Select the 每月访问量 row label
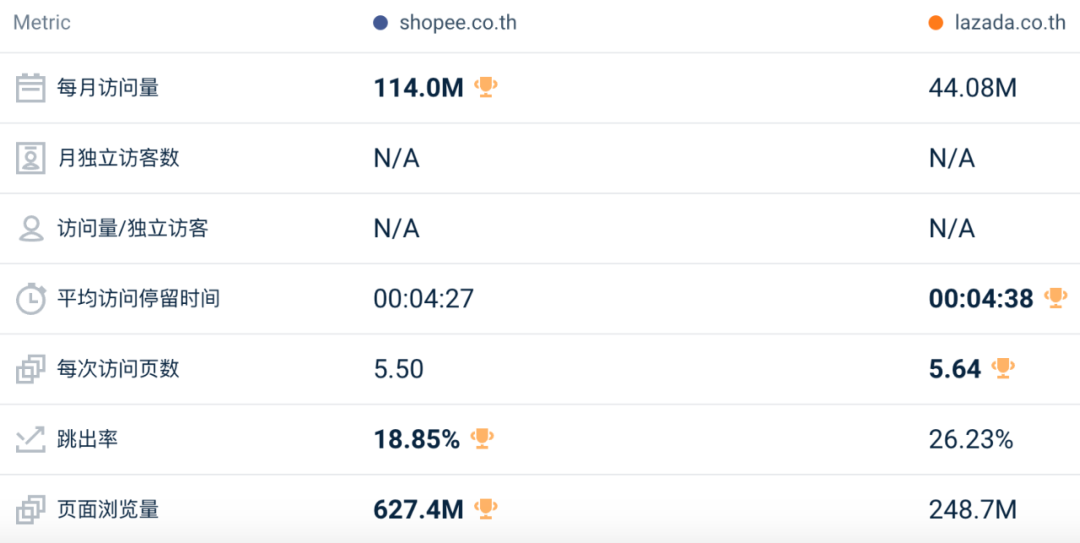Image resolution: width=1080 pixels, height=543 pixels. (x=108, y=88)
